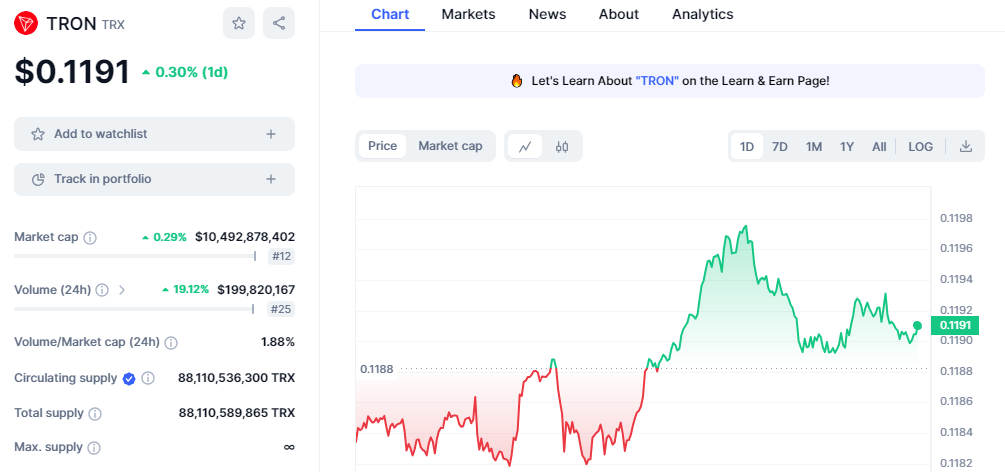Screen dimensions: 1005x472
Task: Click the chart peak of the green line
Action: point(745,226)
